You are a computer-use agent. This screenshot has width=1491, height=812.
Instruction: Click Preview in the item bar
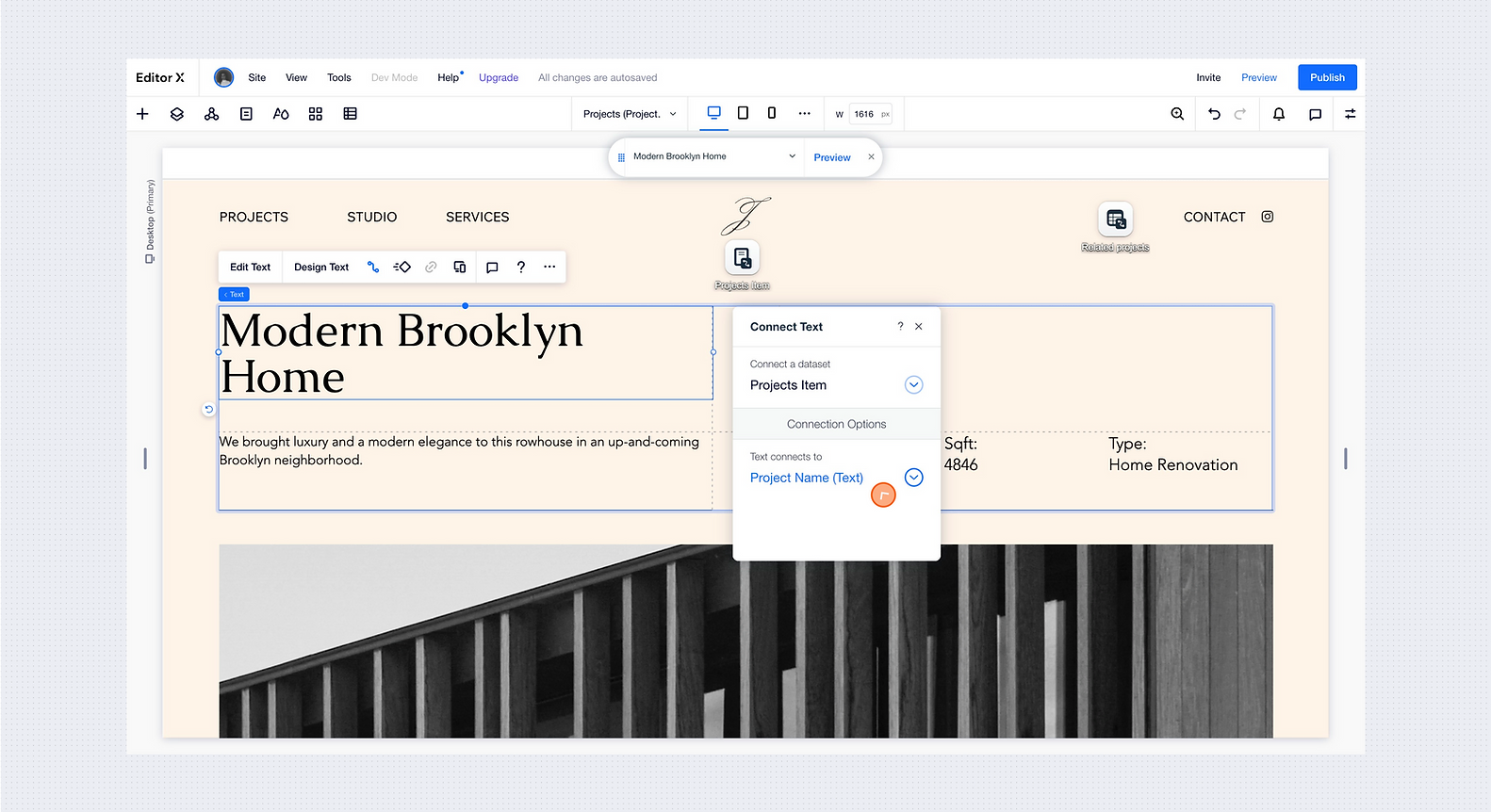coord(832,157)
